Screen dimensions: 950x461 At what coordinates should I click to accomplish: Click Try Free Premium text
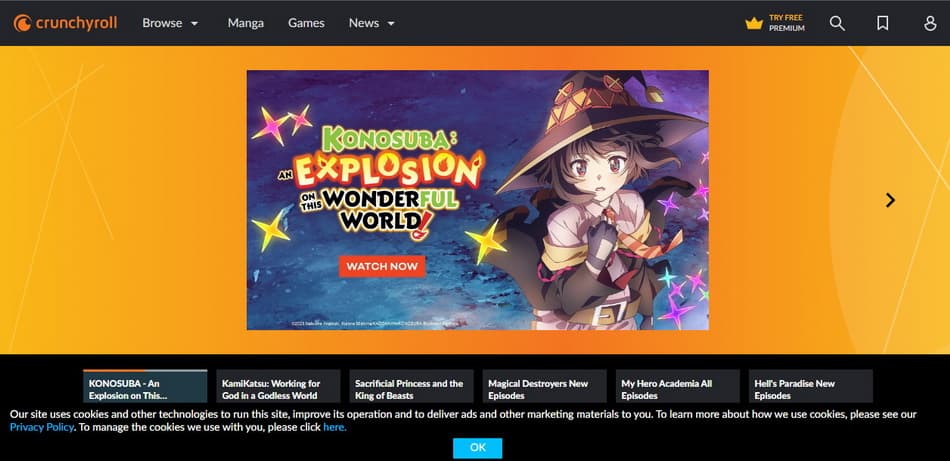pos(787,23)
